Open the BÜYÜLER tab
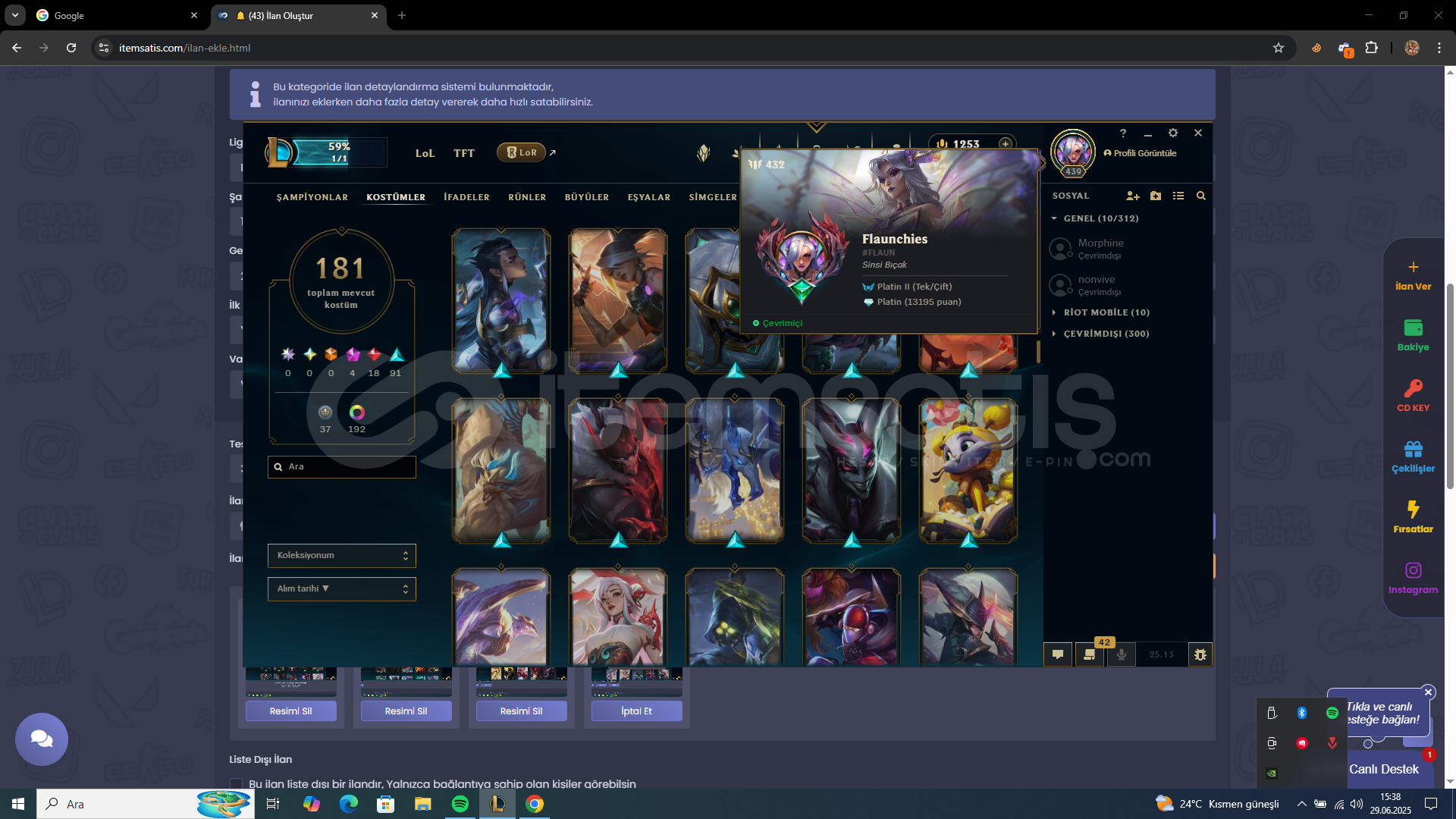The height and width of the screenshot is (819, 1456). tap(587, 197)
